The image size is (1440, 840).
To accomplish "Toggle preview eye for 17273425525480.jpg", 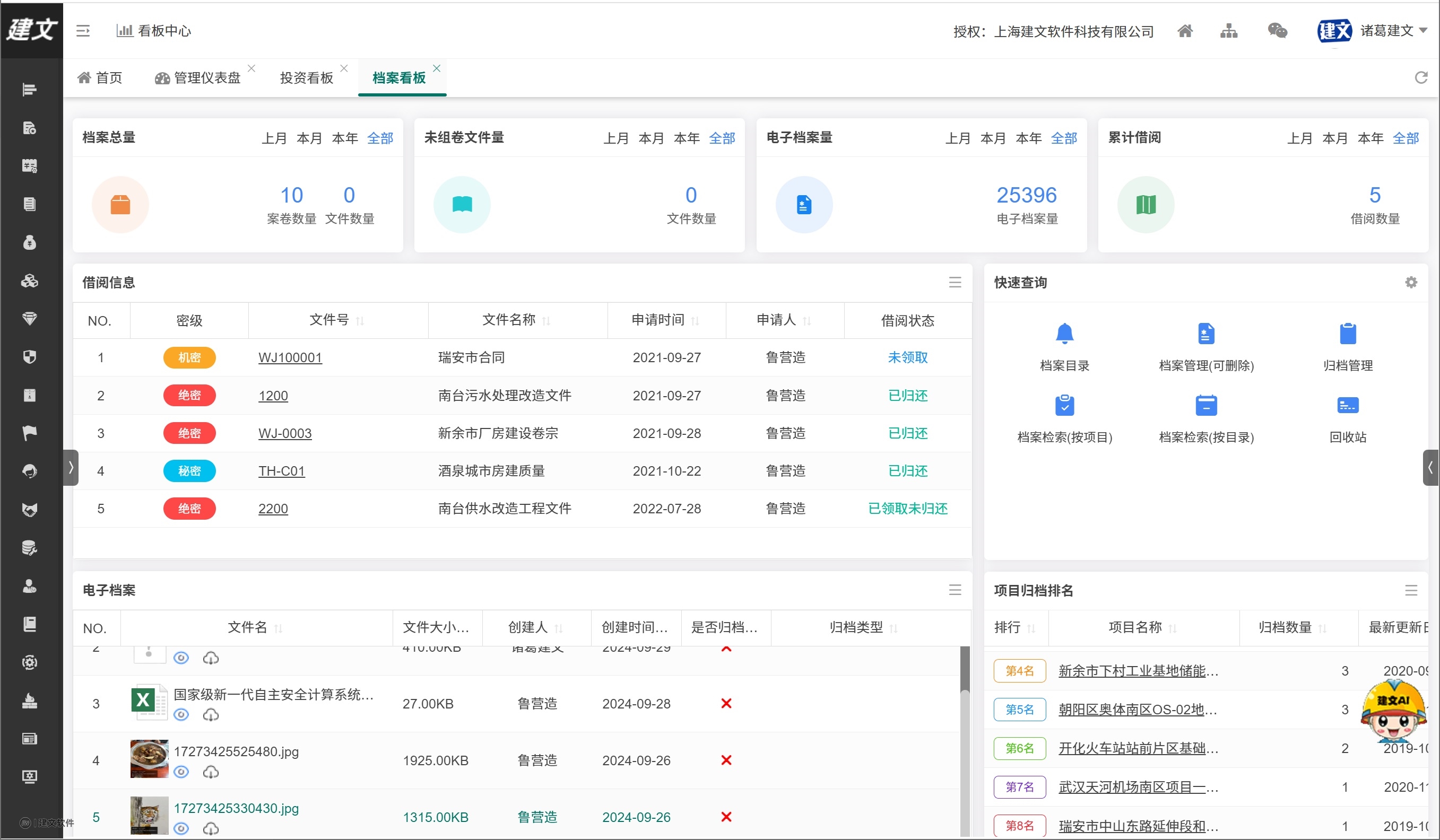I will pos(181,772).
